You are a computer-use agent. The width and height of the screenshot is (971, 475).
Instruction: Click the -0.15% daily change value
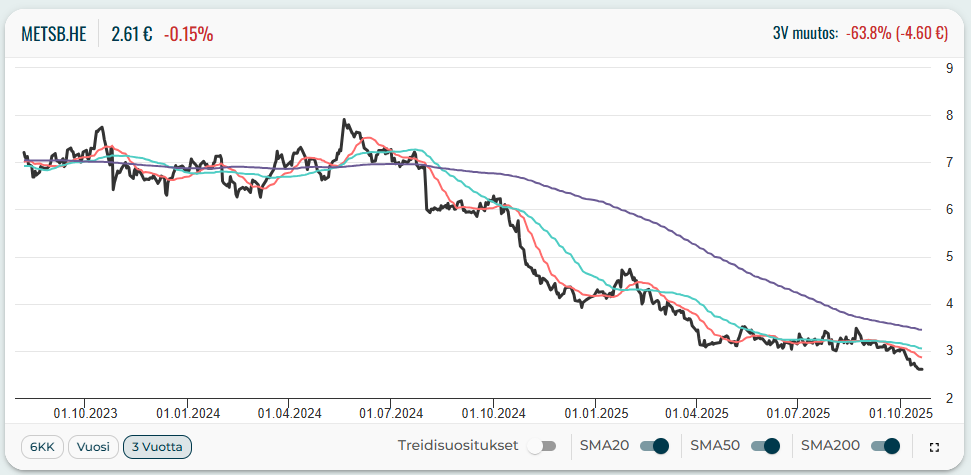click(189, 33)
